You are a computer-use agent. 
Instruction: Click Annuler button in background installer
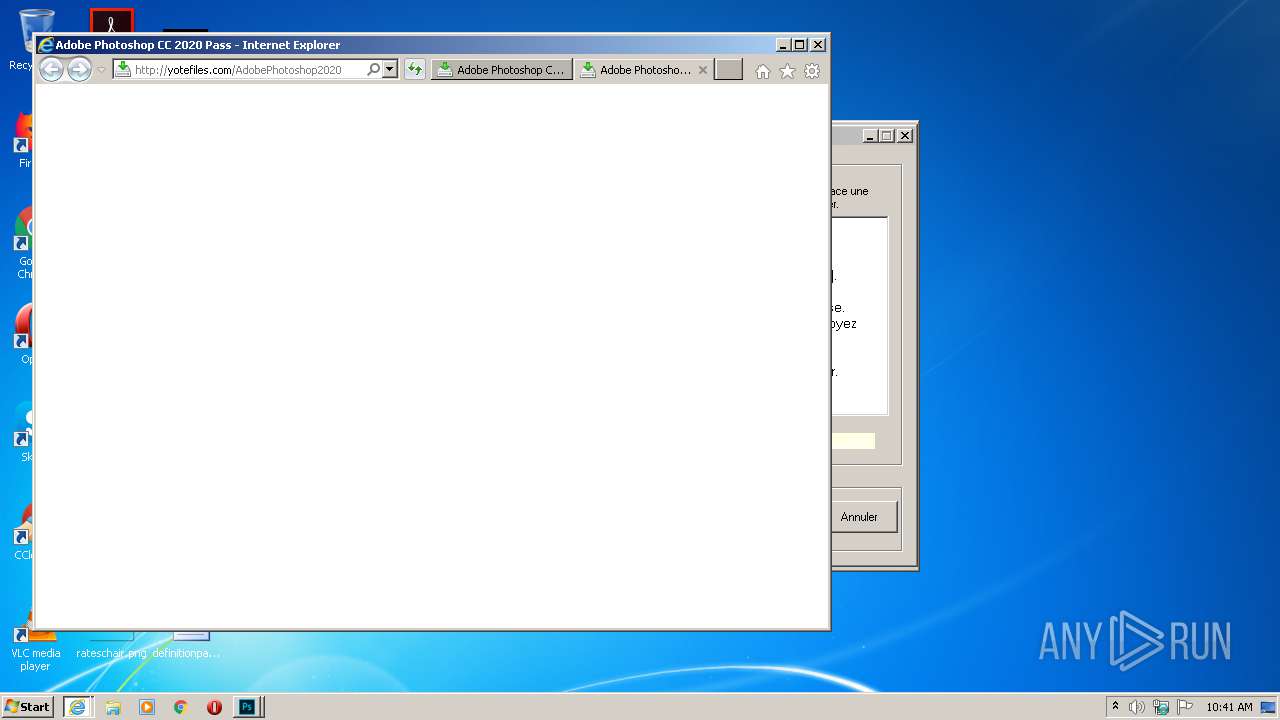point(864,517)
